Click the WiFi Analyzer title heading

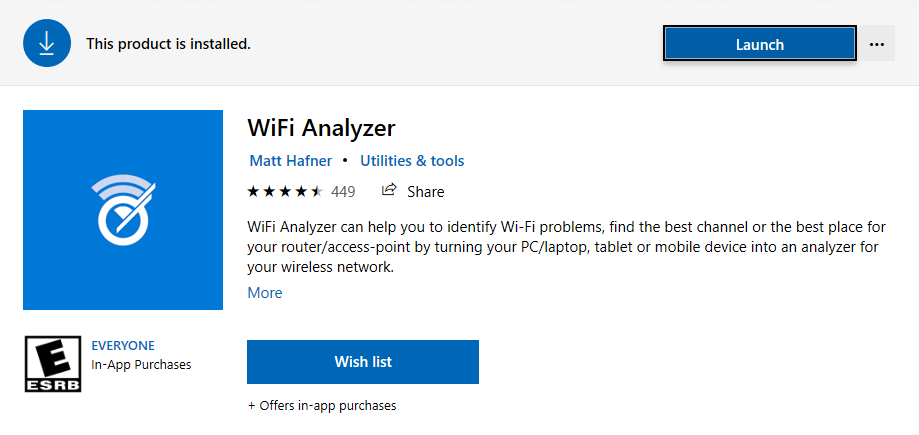click(321, 128)
